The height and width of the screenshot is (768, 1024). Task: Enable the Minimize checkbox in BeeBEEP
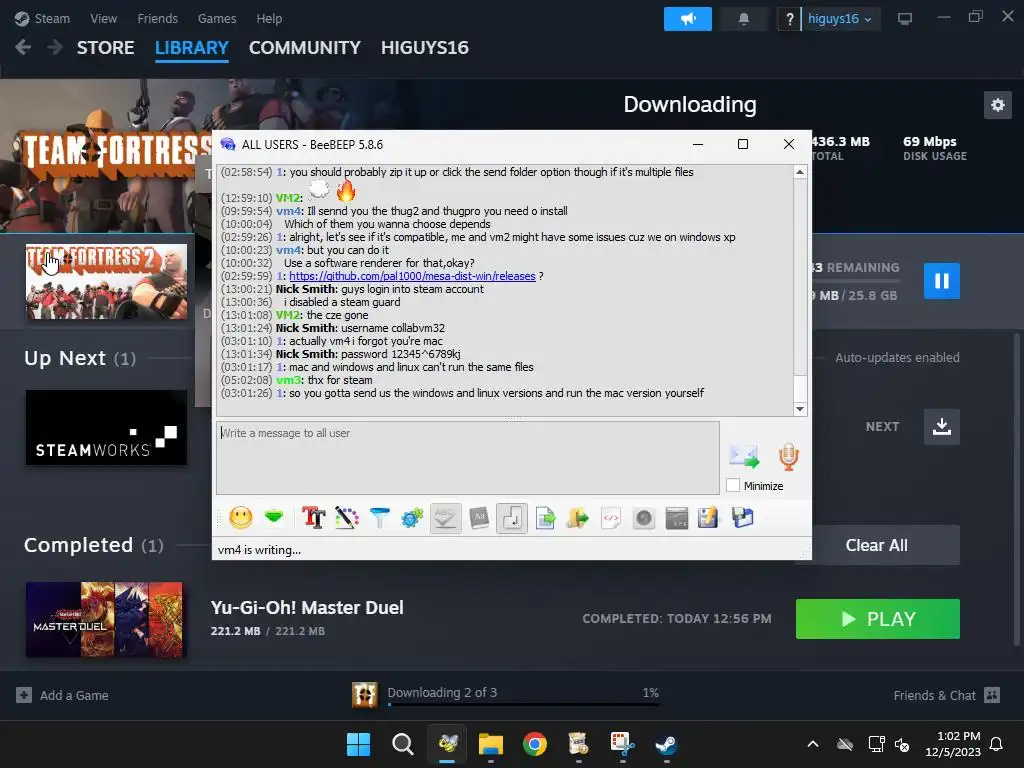pos(733,485)
